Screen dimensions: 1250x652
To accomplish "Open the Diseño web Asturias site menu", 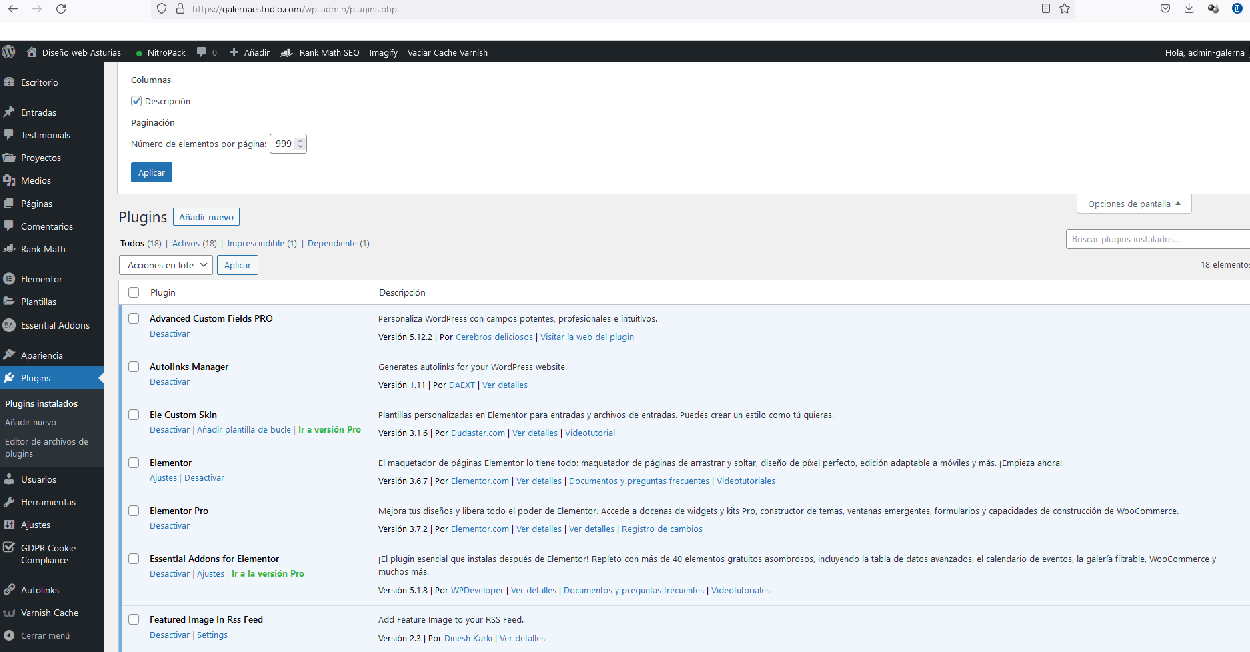I will click(74, 52).
